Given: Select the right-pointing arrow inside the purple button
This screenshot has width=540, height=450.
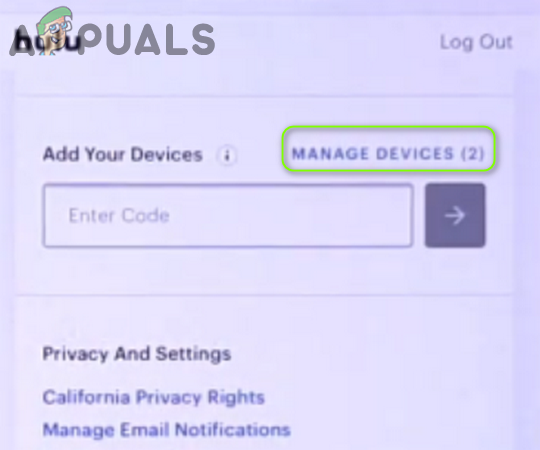Looking at the screenshot, I should (455, 216).
